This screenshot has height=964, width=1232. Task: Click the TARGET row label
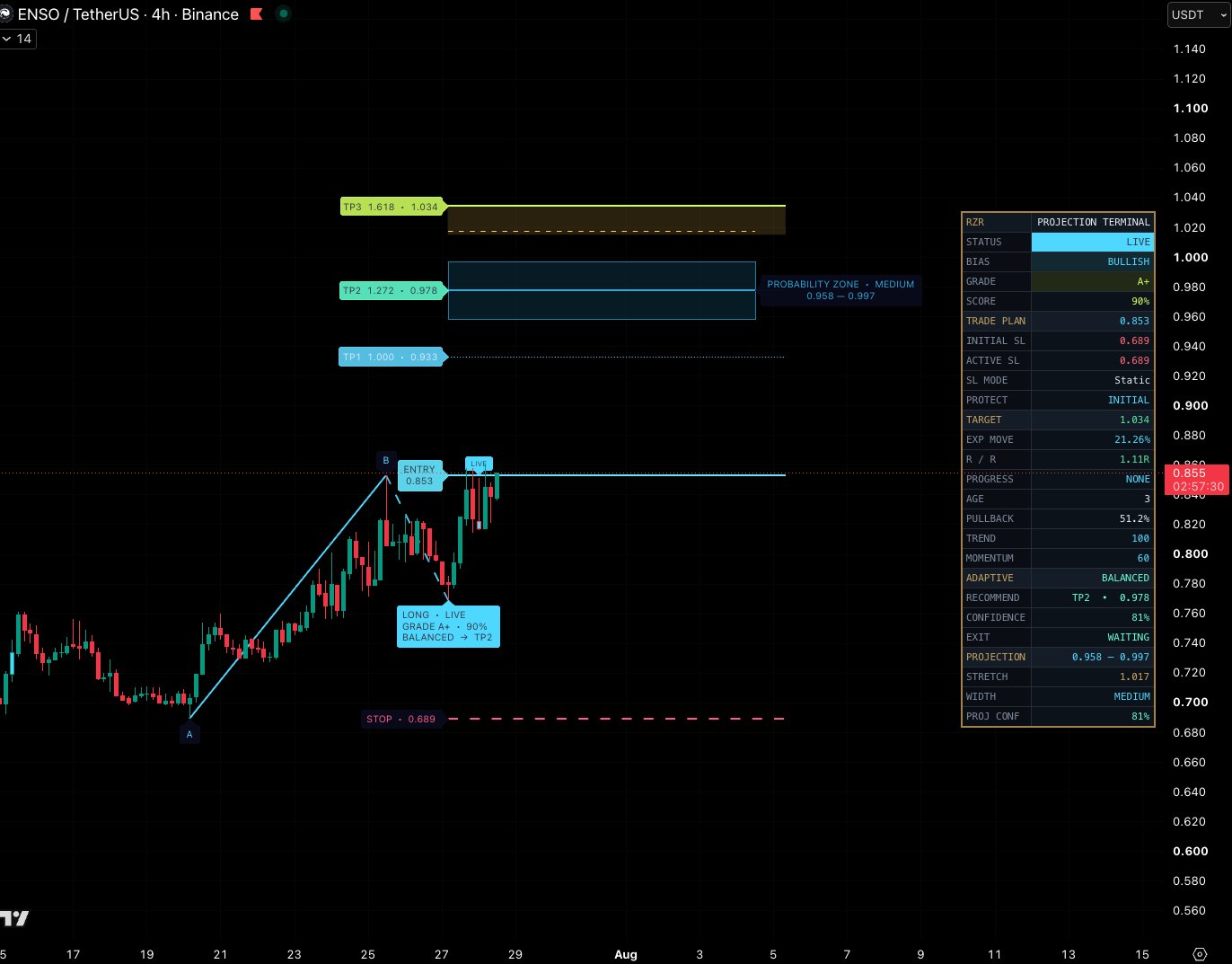click(x=983, y=420)
